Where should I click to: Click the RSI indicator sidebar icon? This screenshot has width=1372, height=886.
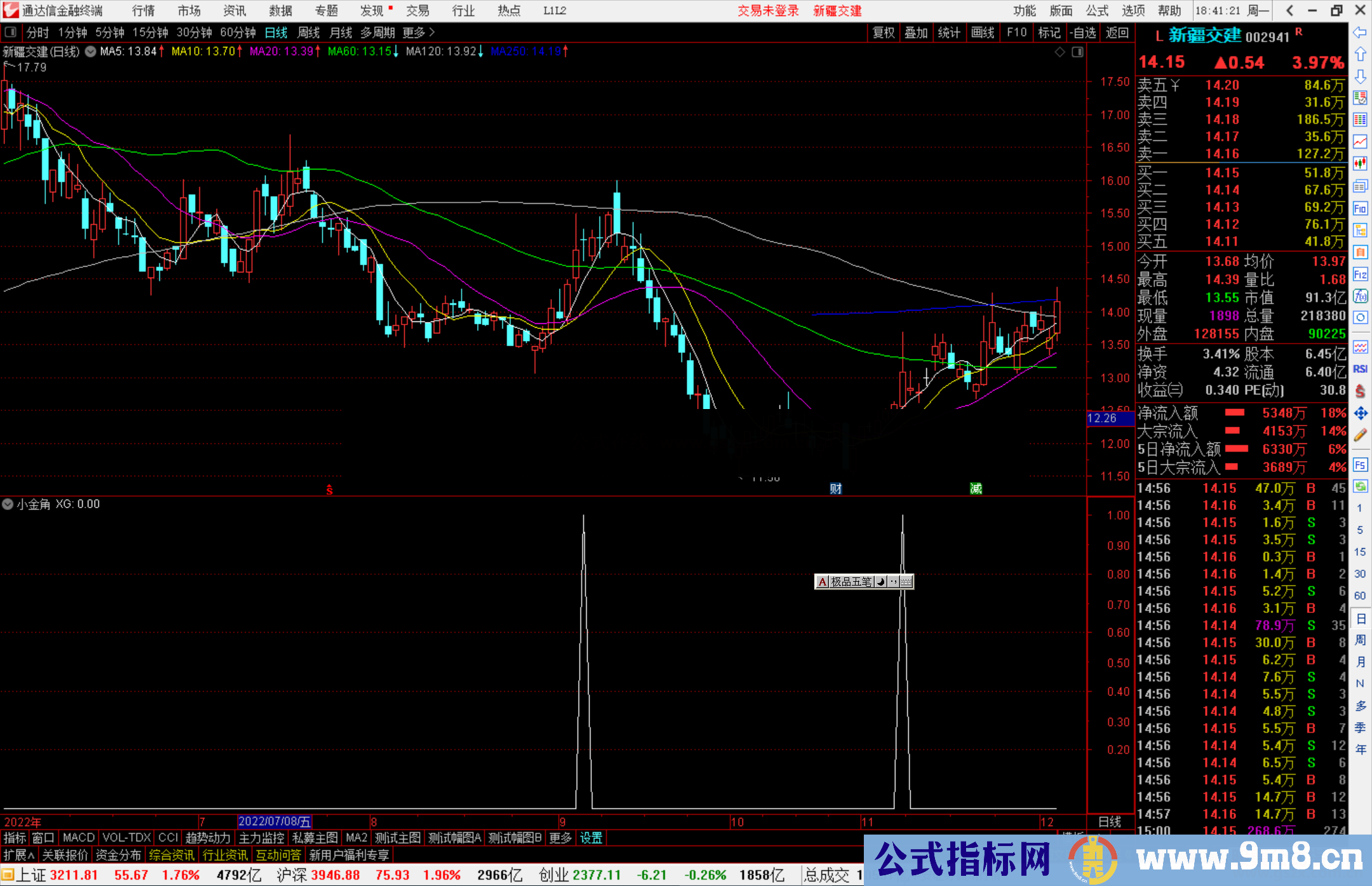point(1360,369)
